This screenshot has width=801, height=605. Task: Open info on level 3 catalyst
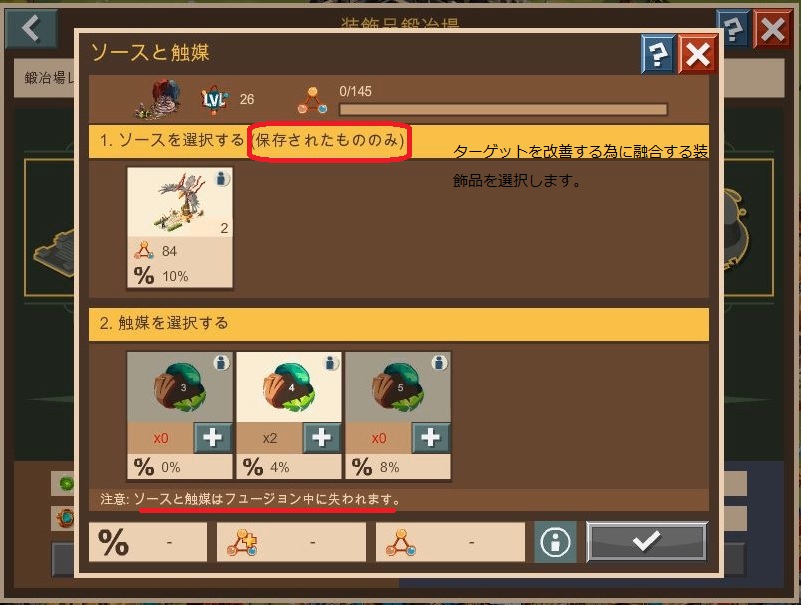221,363
